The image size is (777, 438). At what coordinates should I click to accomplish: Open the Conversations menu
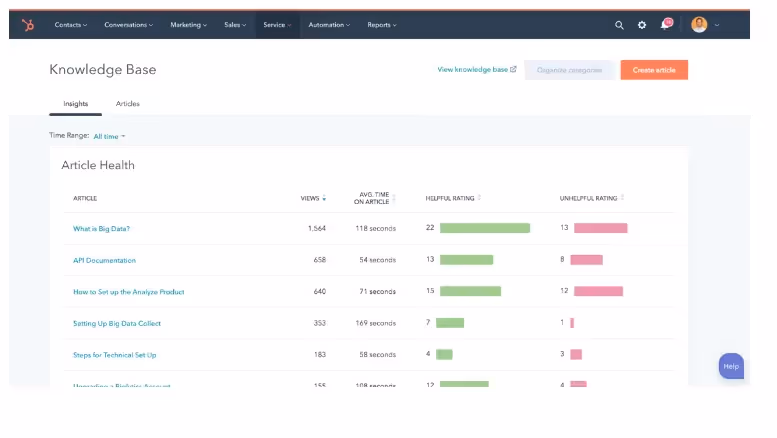pos(128,25)
